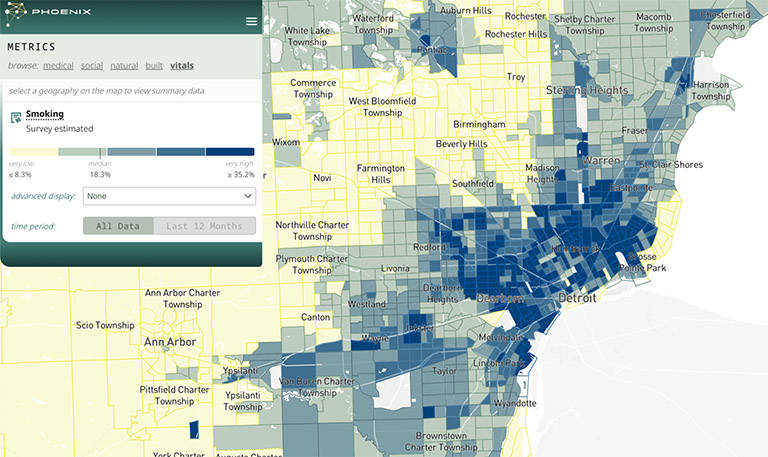This screenshot has width=768, height=457.
Task: Click the very high dark blue swatch
Action: (230, 151)
